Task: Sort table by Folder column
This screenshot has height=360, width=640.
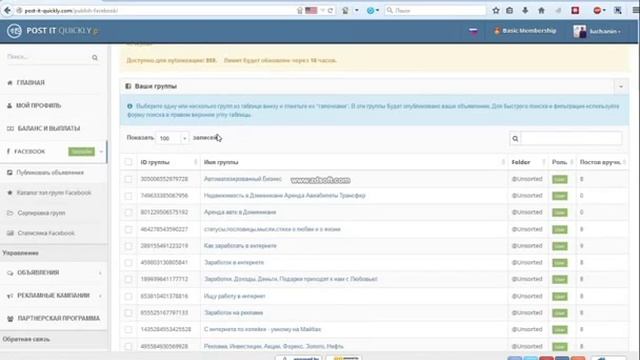Action: (x=528, y=162)
